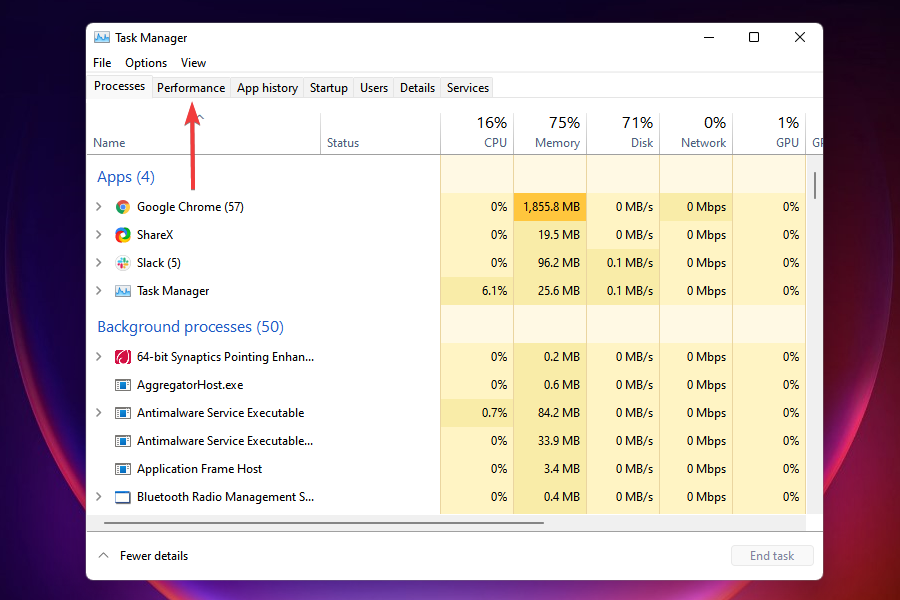Click the Task Manager title bar icon
The image size is (900, 600).
point(102,37)
